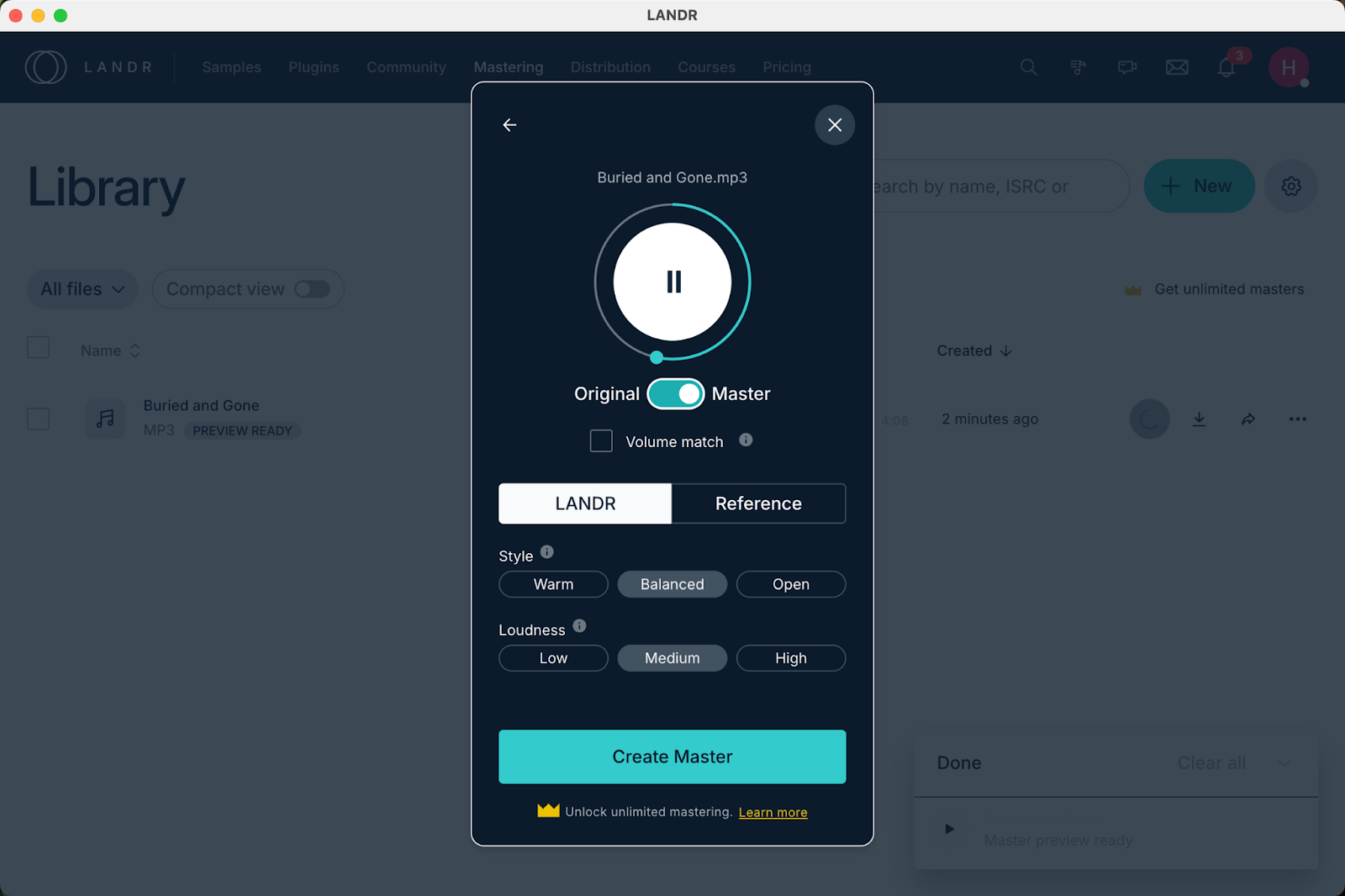Go back using the modal's left arrow
Screen dimensions: 1345x896
point(509,125)
